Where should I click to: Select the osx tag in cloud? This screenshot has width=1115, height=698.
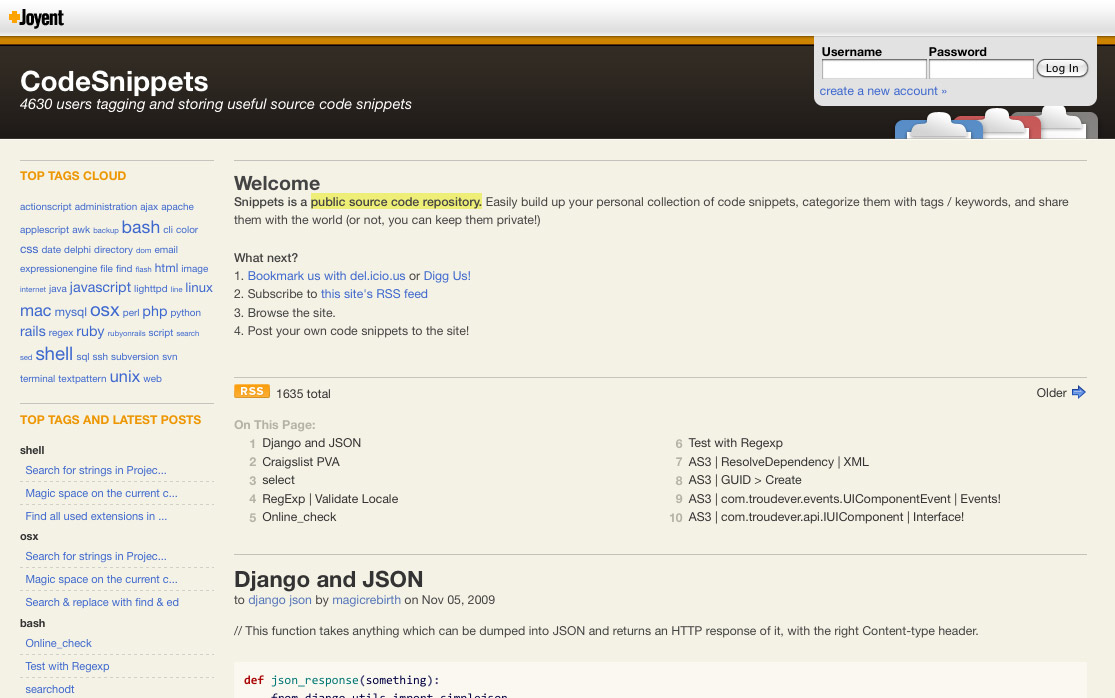tap(105, 311)
